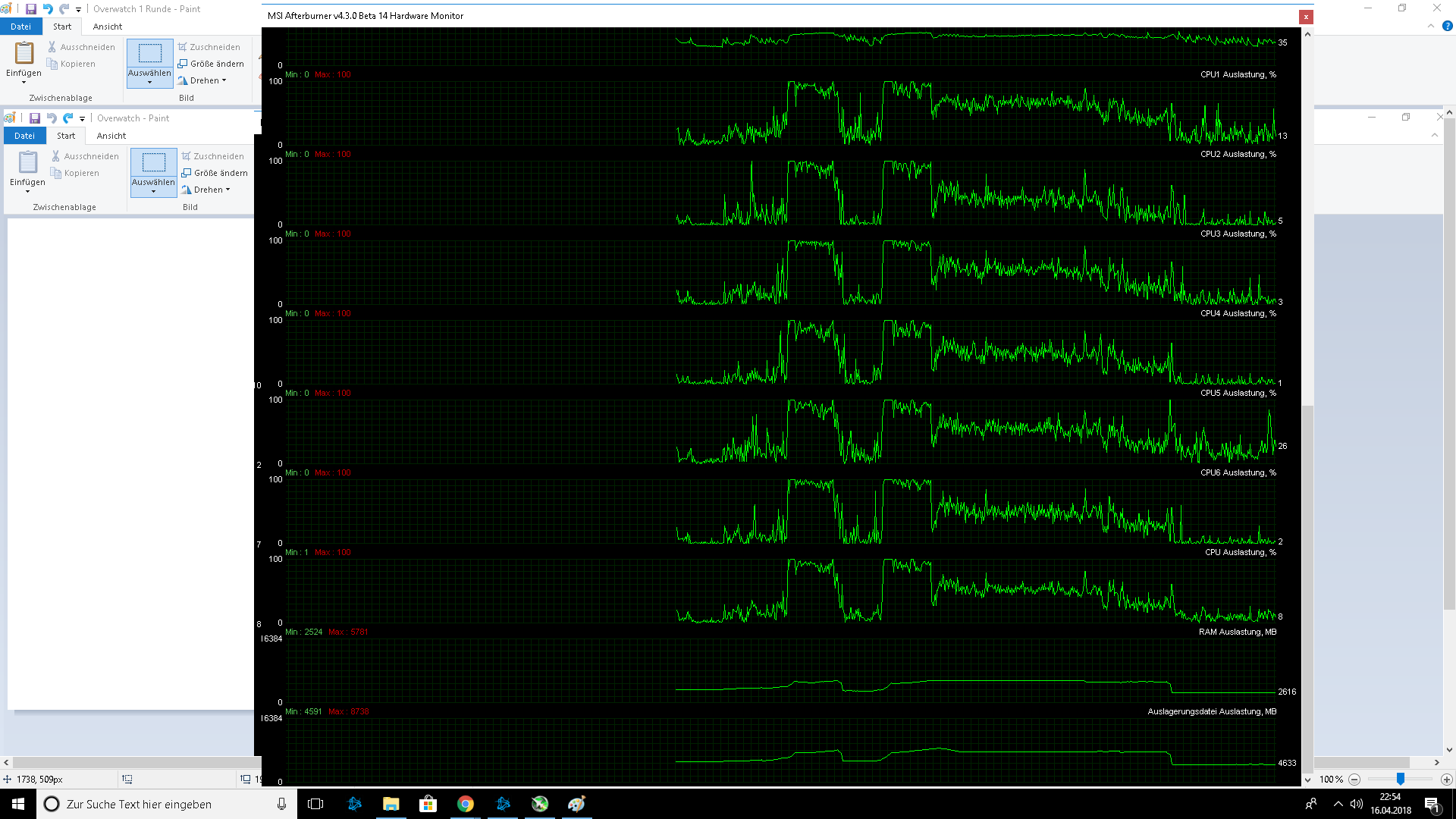Open MSI Afterburner from the taskbar
This screenshot has height=819, width=1456.
pyautogui.click(x=540, y=804)
